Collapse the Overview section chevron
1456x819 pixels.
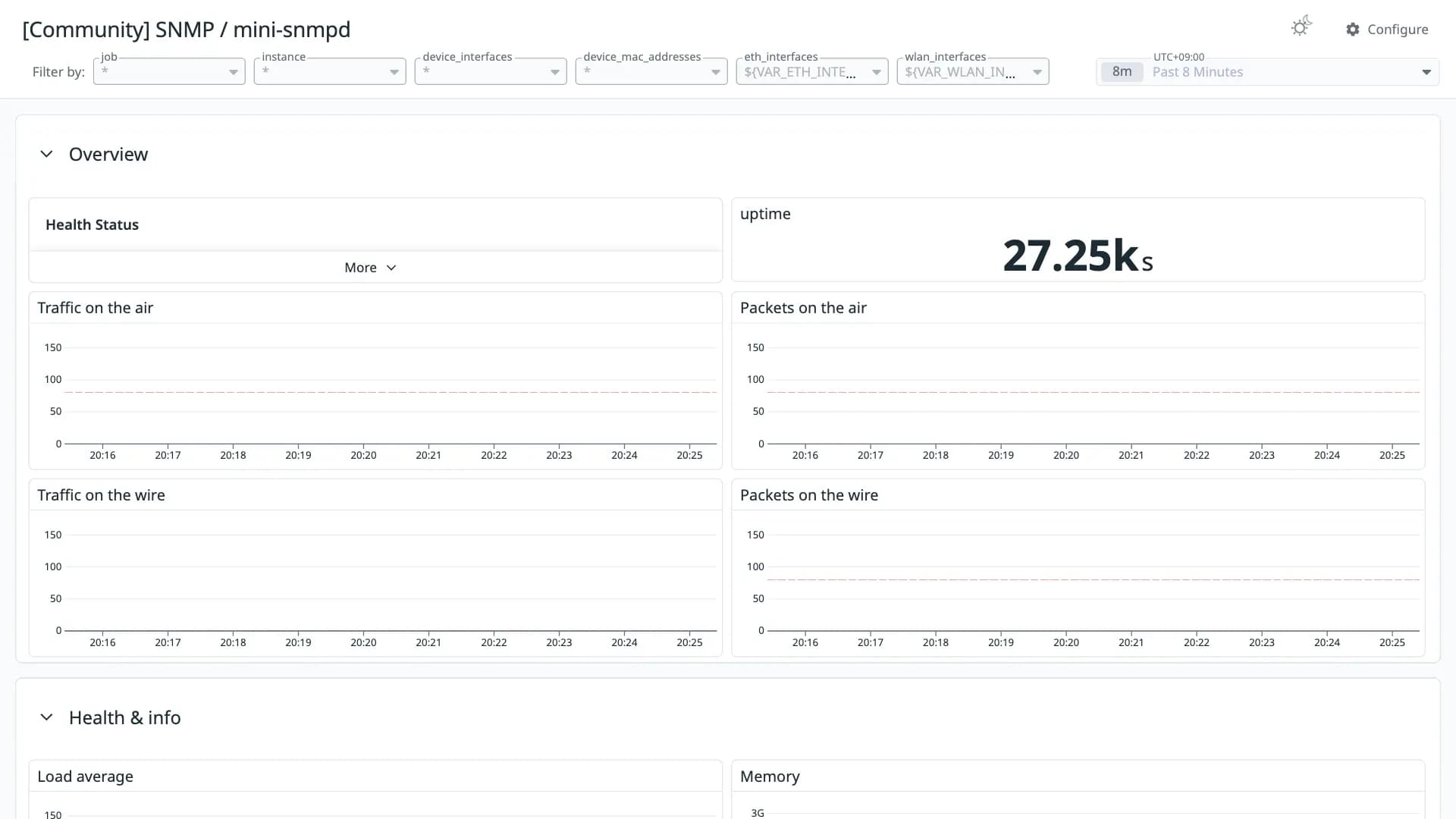(46, 154)
